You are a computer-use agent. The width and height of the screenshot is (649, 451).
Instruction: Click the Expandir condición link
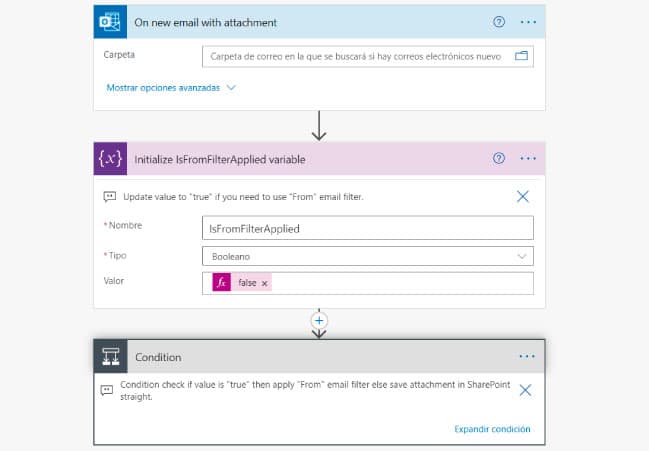pos(491,429)
